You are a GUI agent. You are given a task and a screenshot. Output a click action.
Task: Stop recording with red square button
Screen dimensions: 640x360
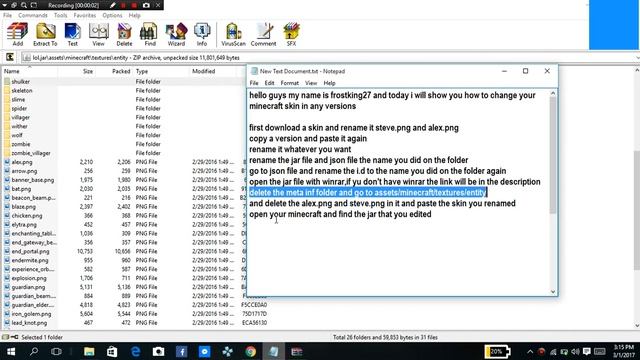[134, 5]
